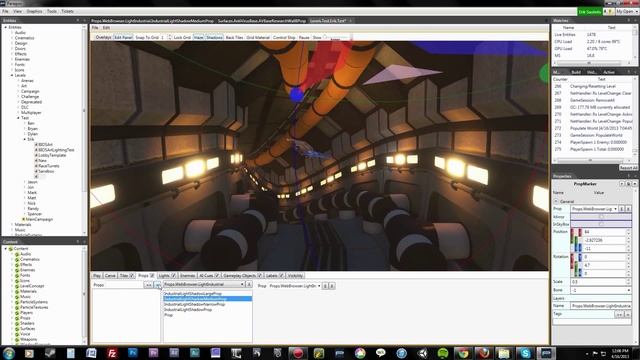Image resolution: width=640 pixels, height=360 pixels.
Task: Open the Tickets menu
Action: coord(67,11)
